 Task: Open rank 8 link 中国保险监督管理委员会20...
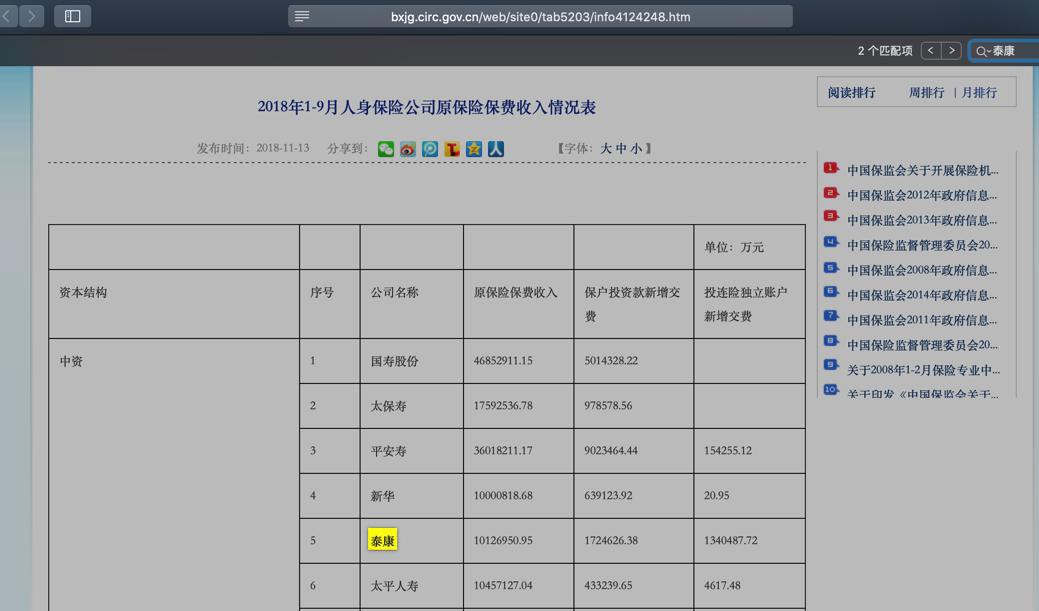(922, 345)
